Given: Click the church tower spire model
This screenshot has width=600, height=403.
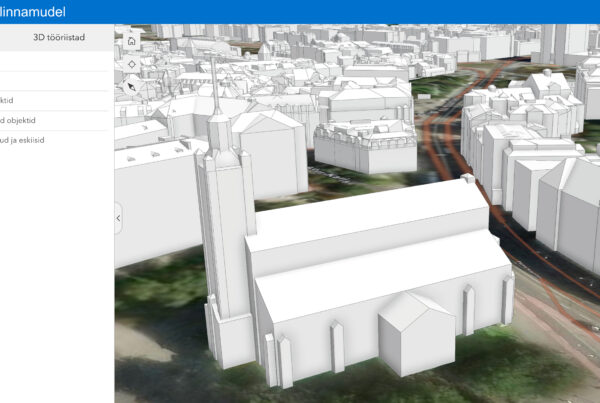Looking at the screenshot, I should click(214, 100).
